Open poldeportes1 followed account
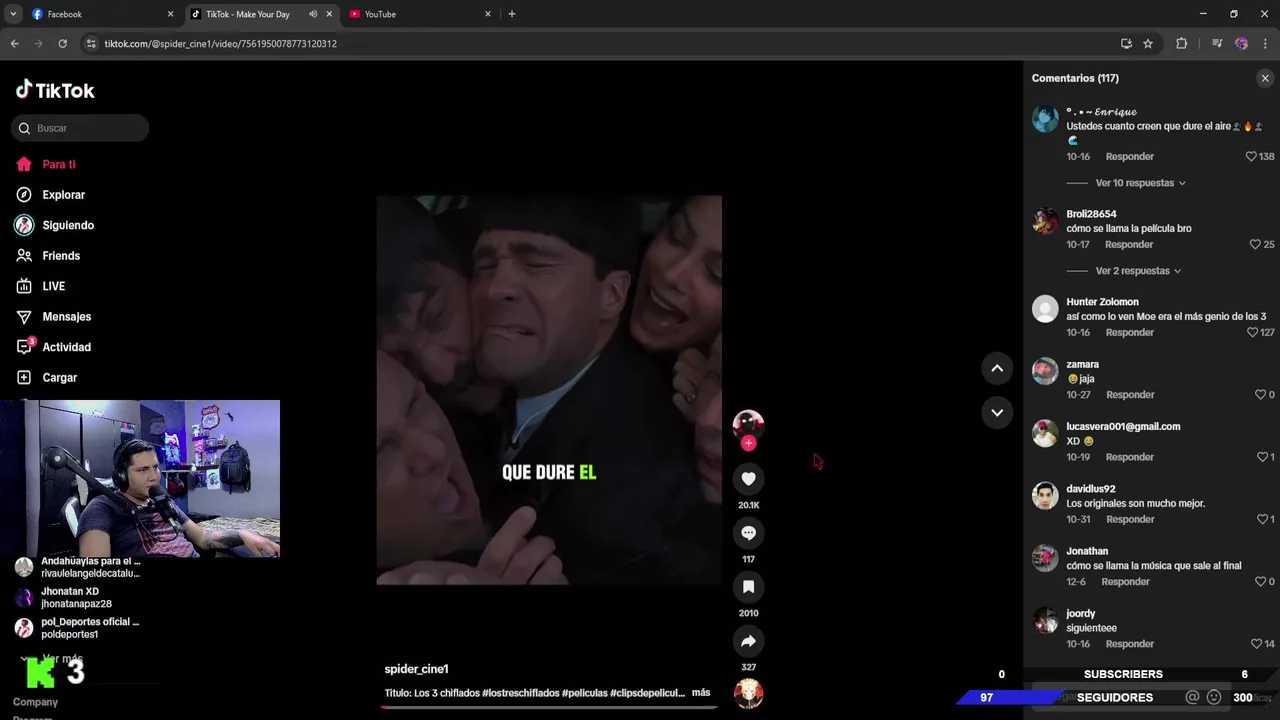This screenshot has width=1280, height=720. point(79,628)
